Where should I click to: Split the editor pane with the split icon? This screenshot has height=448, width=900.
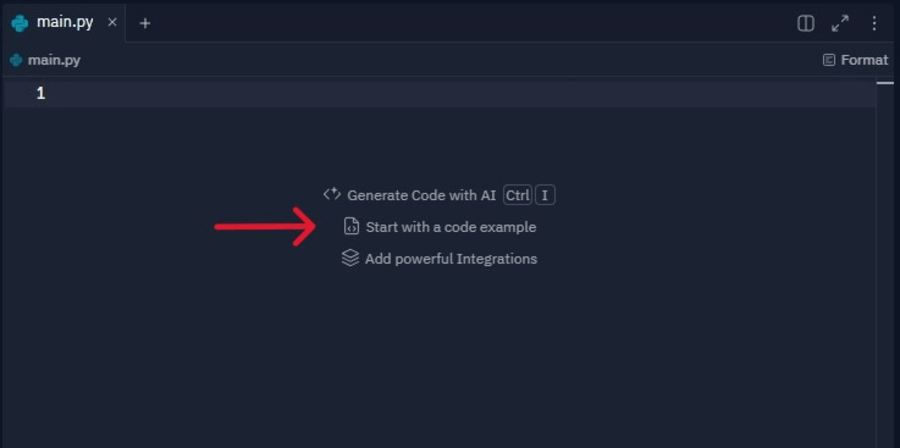pos(806,24)
